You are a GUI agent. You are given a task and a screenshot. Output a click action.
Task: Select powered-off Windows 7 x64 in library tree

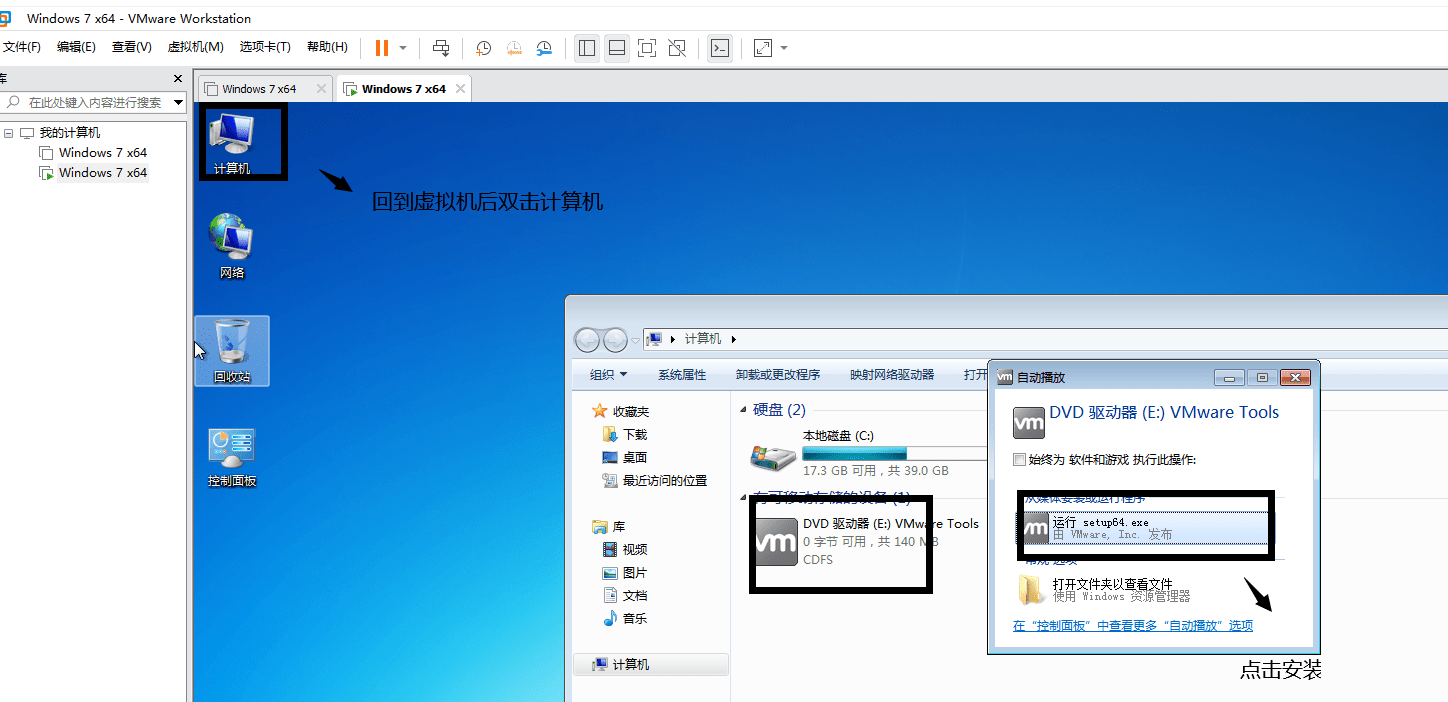tap(93, 153)
